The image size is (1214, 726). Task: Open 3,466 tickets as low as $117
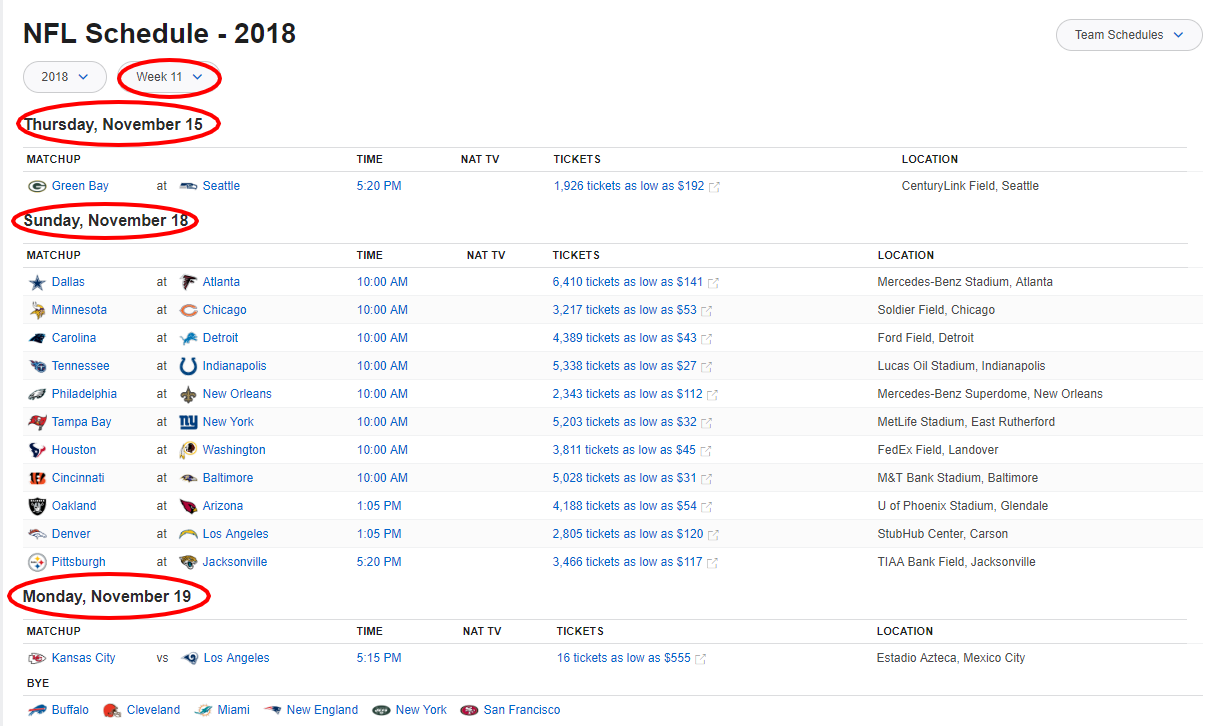(628, 562)
